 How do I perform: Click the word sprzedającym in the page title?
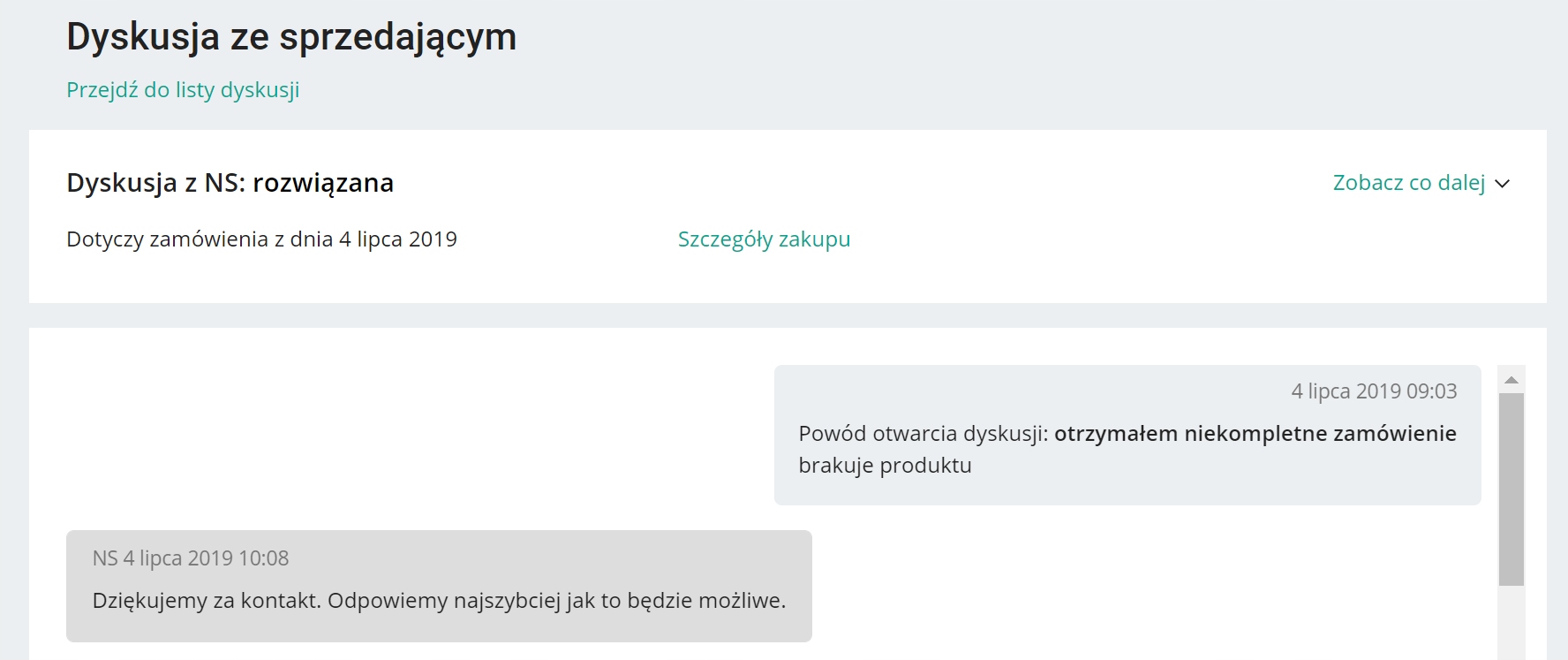click(x=397, y=37)
